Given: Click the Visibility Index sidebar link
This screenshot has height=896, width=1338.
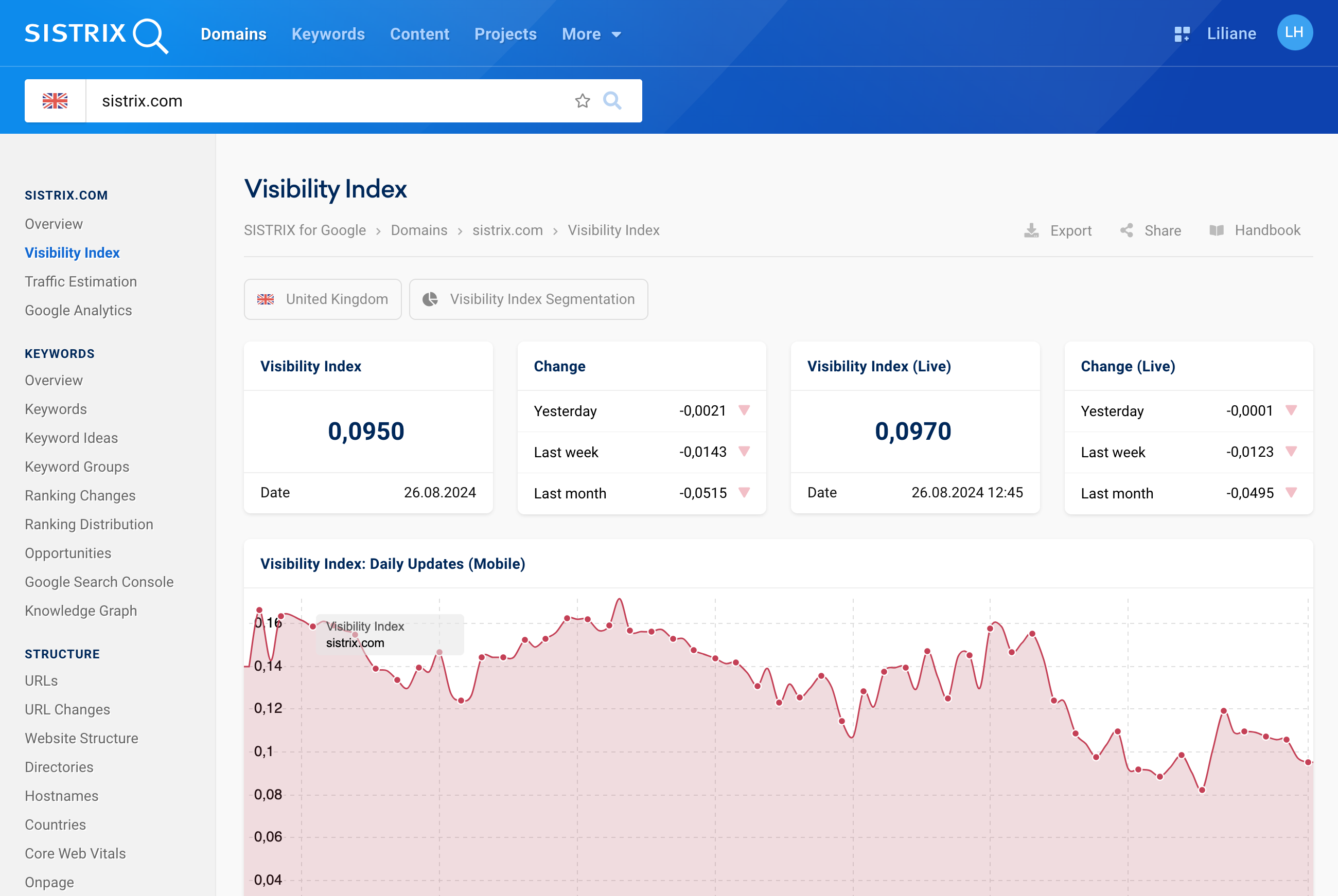Looking at the screenshot, I should coord(72,252).
